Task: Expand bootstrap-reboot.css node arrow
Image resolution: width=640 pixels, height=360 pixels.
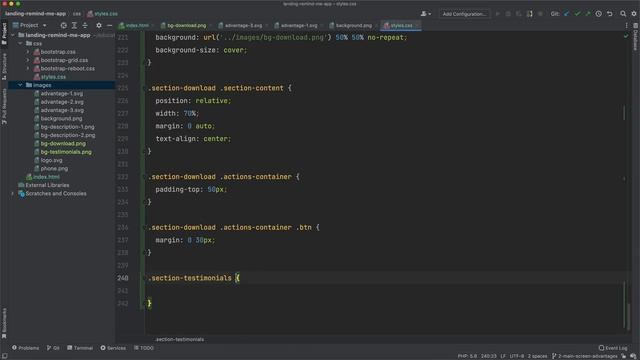Action: point(28,68)
